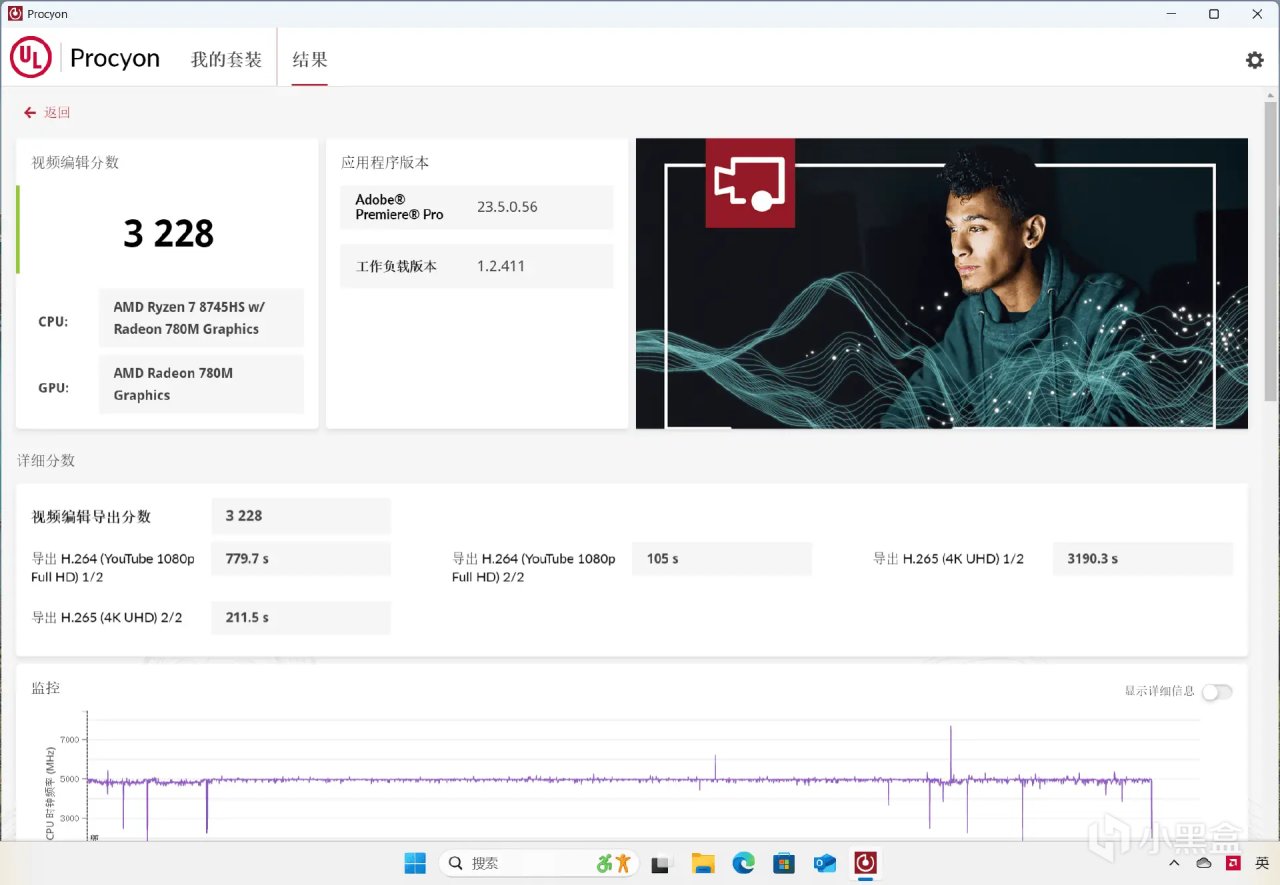Click the 监控 section heading
Viewport: 1280px width, 885px height.
coord(46,688)
